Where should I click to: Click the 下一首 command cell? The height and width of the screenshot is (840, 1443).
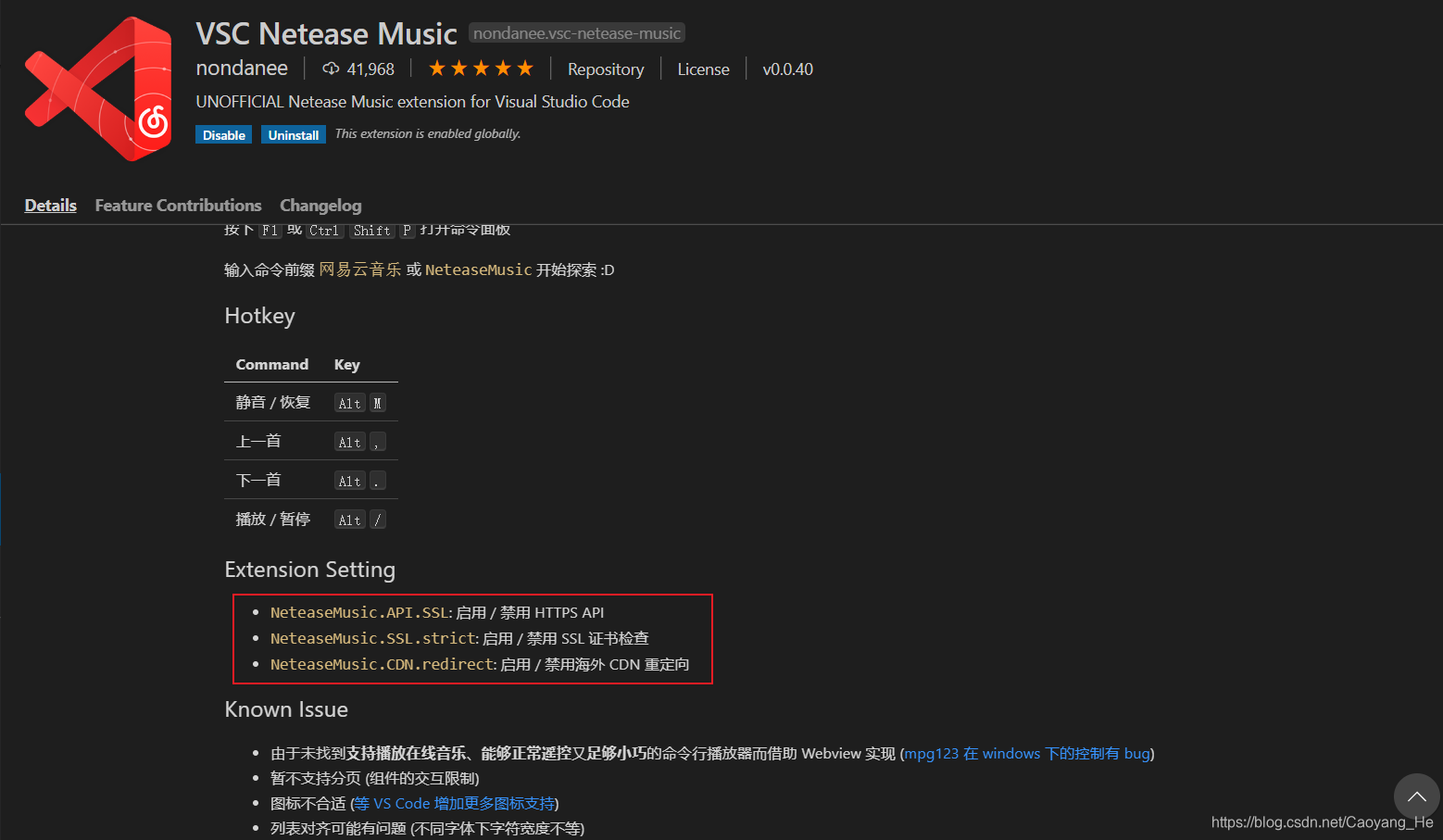[x=273, y=480]
